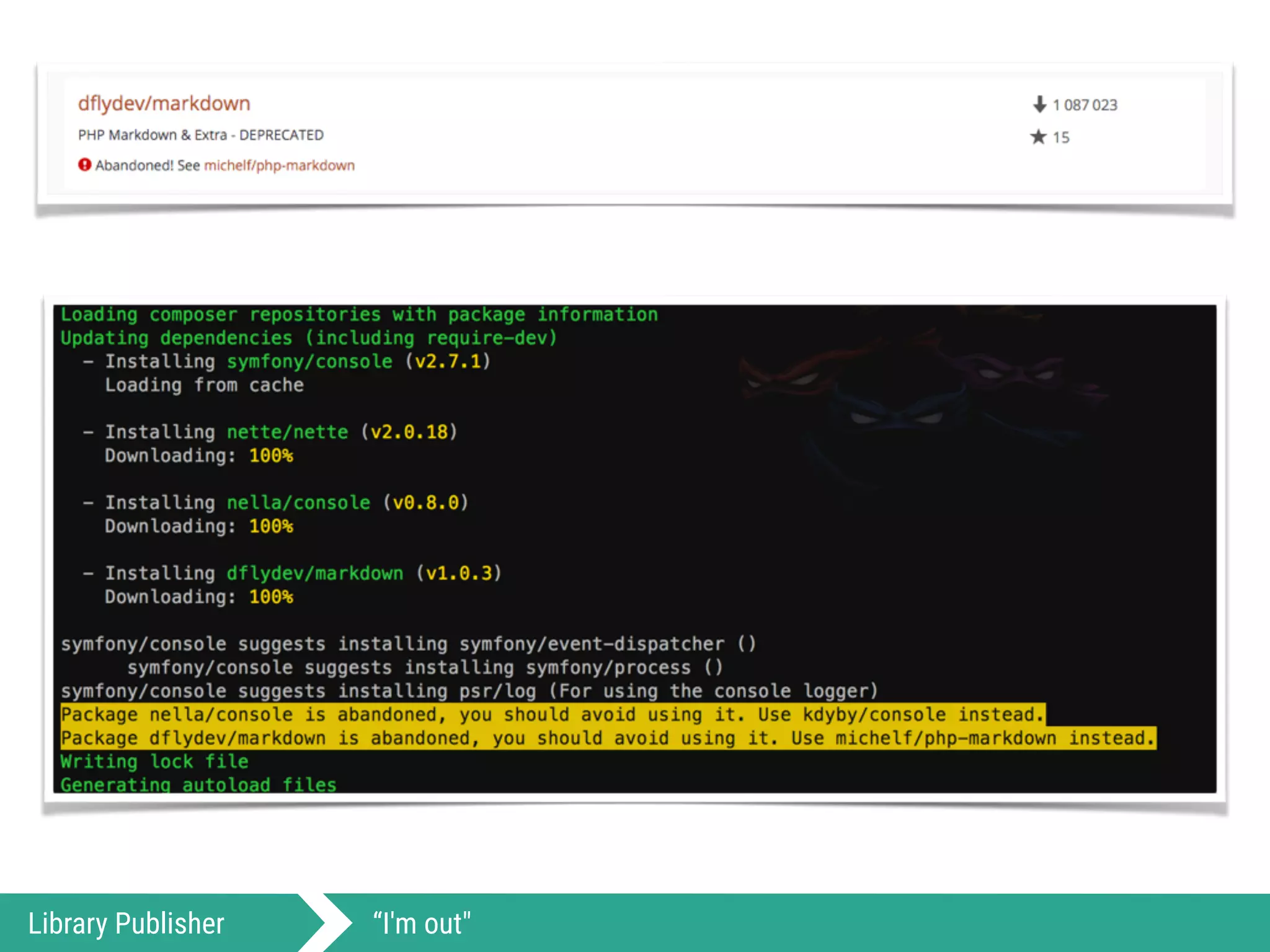
Task: Click nella/console package name in terminal
Action: tap(298, 503)
